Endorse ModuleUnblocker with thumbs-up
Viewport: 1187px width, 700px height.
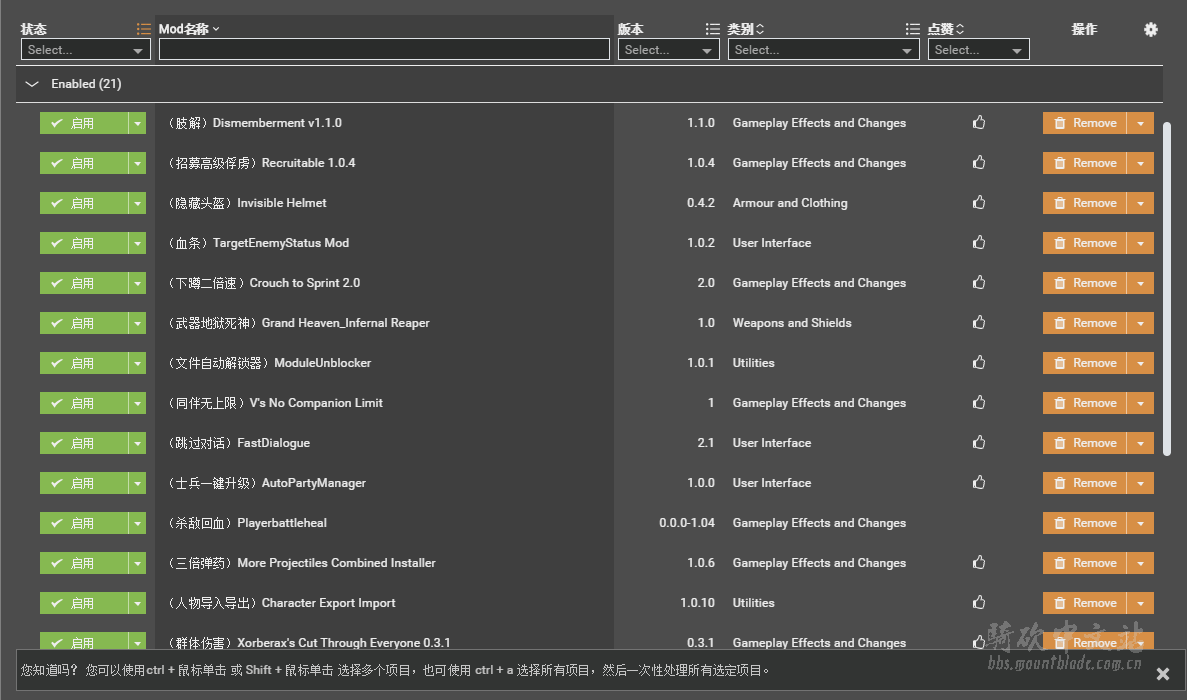click(x=979, y=362)
